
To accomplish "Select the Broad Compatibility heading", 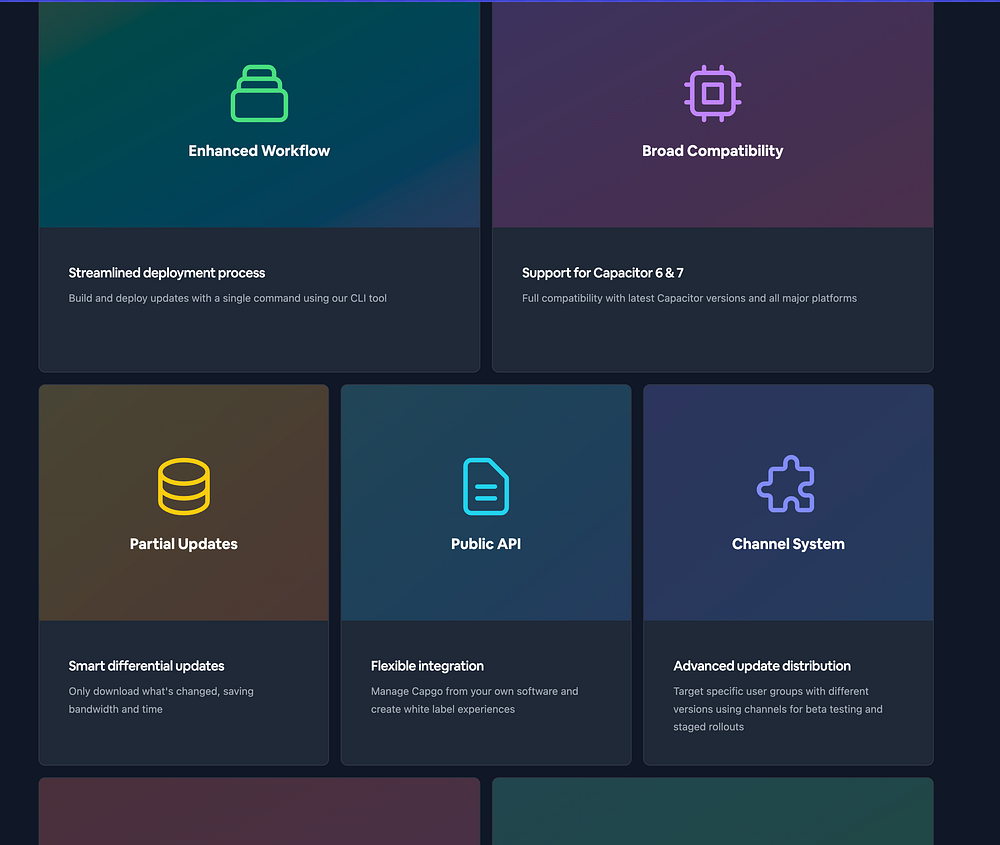I will pyautogui.click(x=712, y=151).
